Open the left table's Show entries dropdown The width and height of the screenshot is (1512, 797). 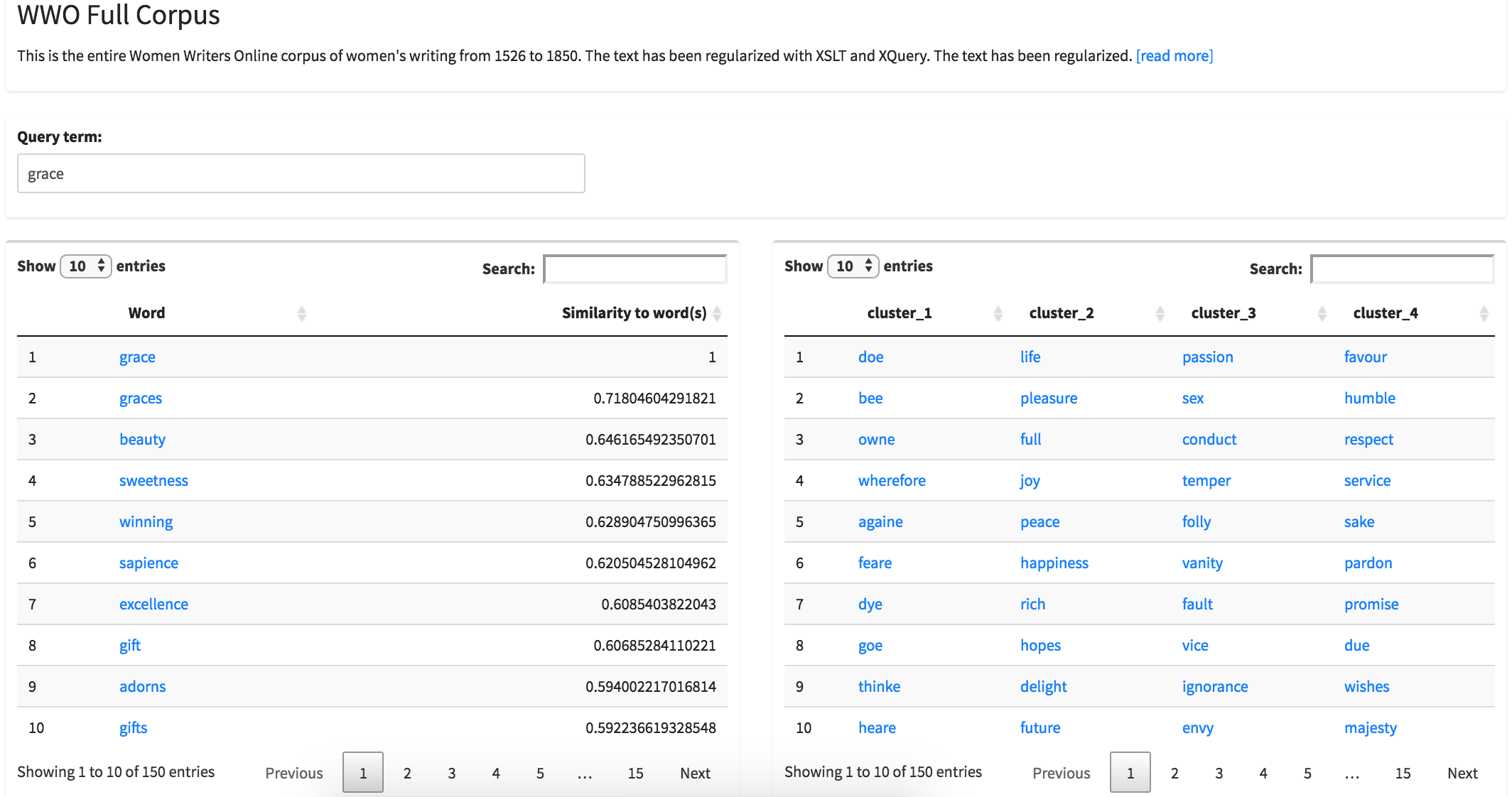(86, 266)
